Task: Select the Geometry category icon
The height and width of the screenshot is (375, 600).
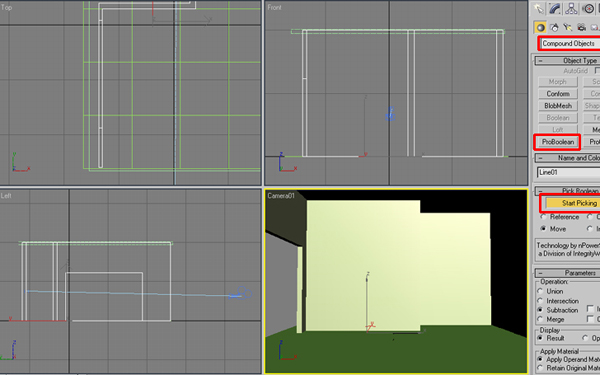Action: 540,27
